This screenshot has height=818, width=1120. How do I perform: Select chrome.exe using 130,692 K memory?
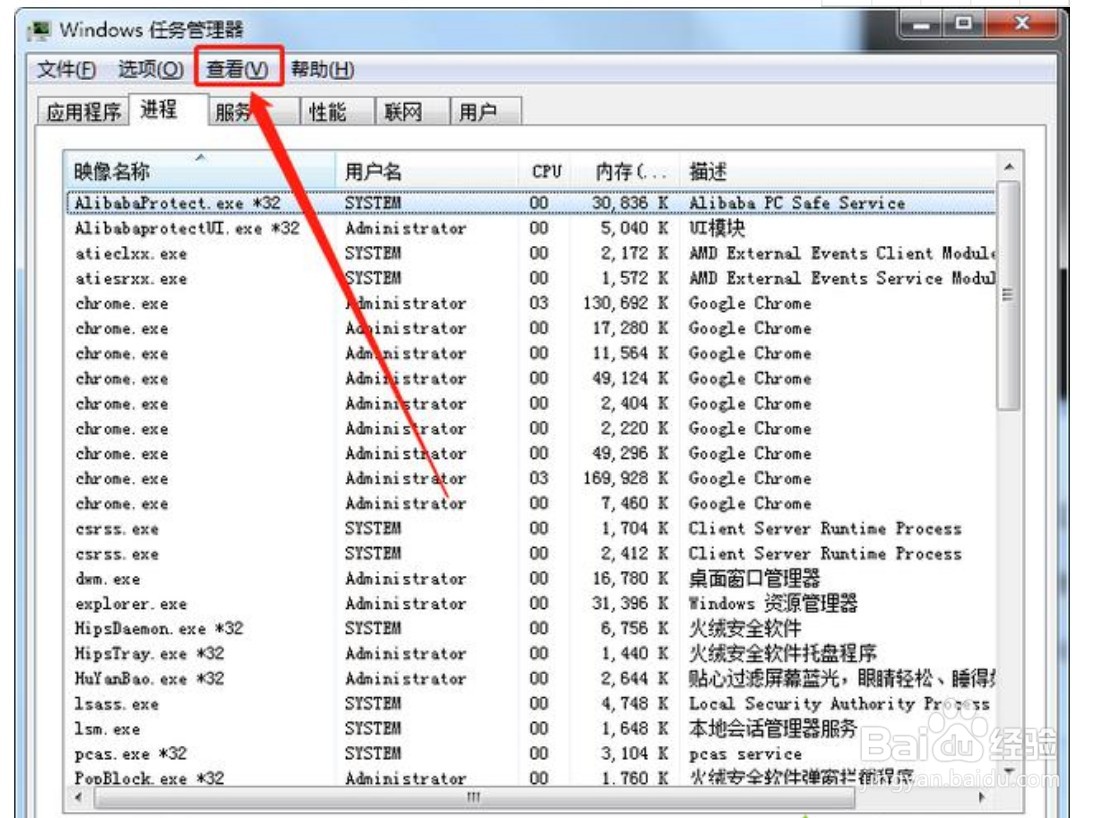pos(531,303)
